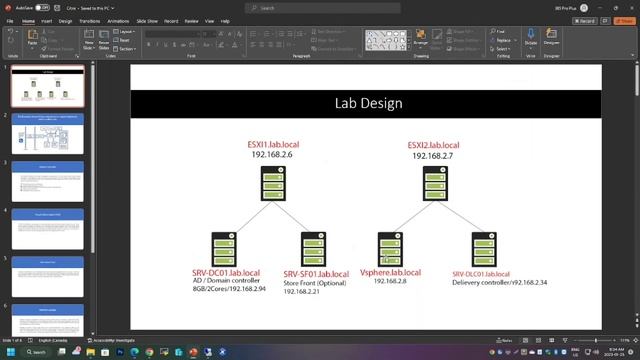The width and height of the screenshot is (640, 360).
Task: Open File Explorer from taskbar
Action: pyautogui.click(x=91, y=352)
